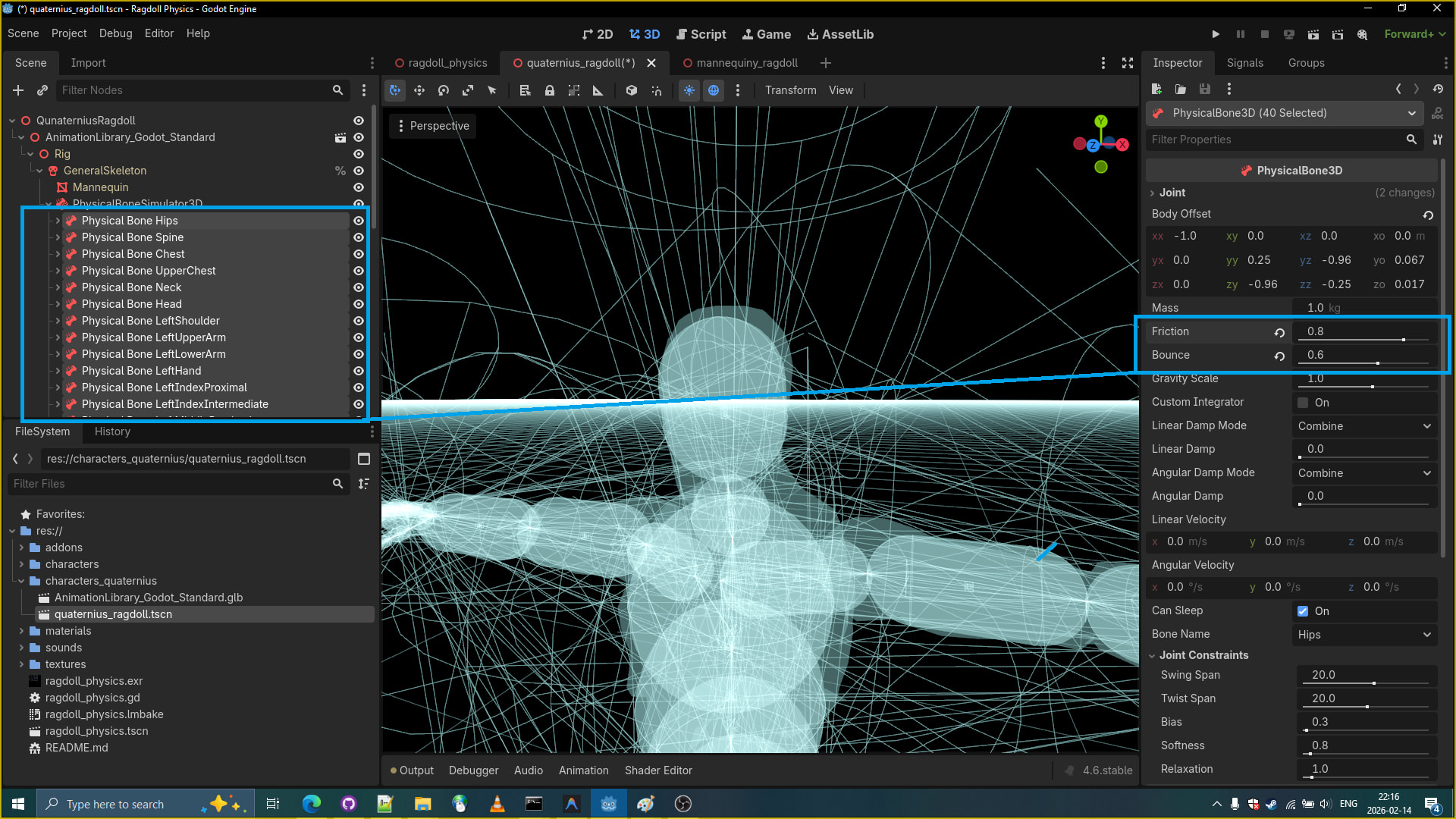Run the project with play button
Image resolution: width=1456 pixels, height=819 pixels.
tap(1216, 34)
